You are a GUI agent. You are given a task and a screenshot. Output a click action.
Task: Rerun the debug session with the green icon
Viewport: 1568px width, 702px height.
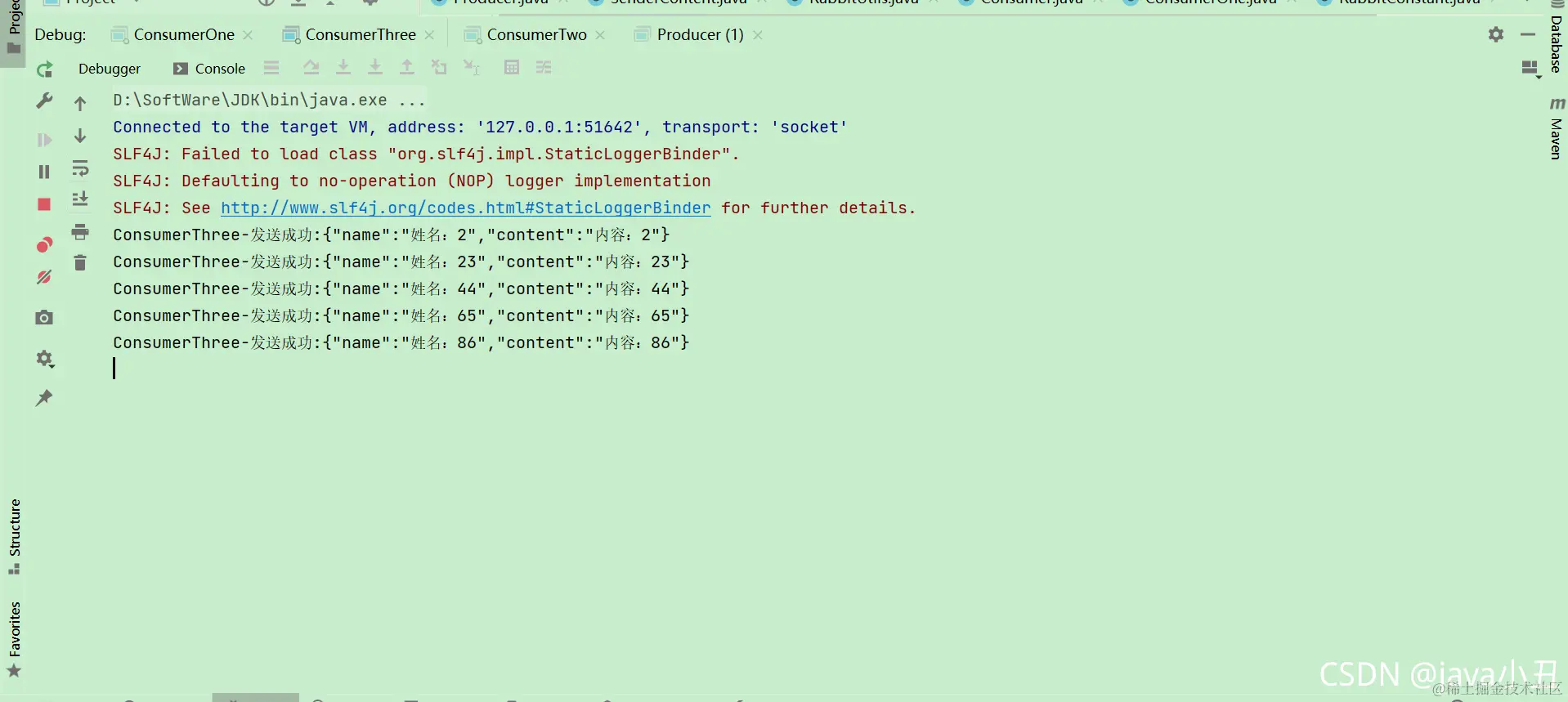(x=45, y=69)
